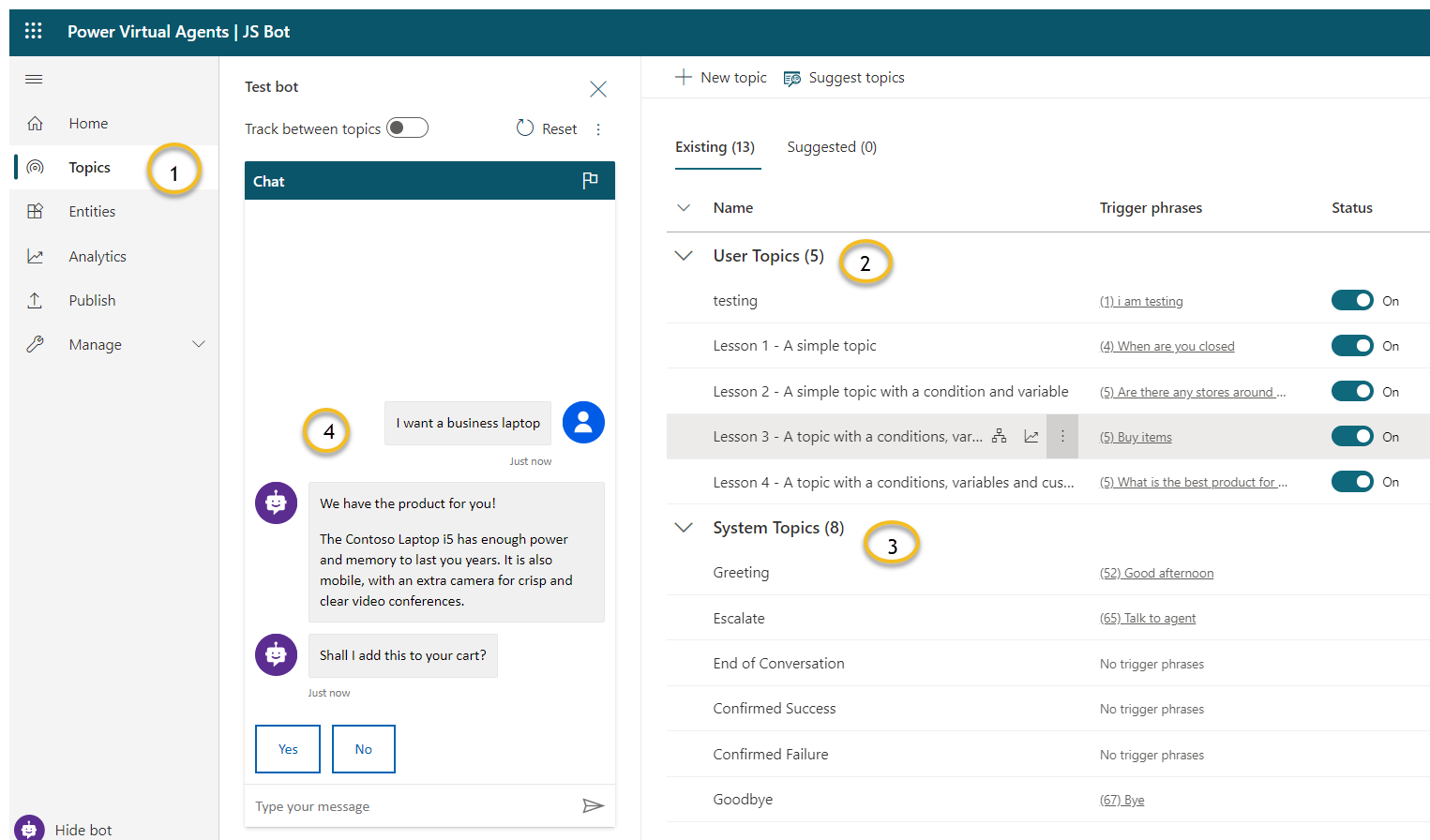The width and height of the screenshot is (1430, 840).
Task: Collapse the navigation hamburger menu
Action: [x=34, y=80]
